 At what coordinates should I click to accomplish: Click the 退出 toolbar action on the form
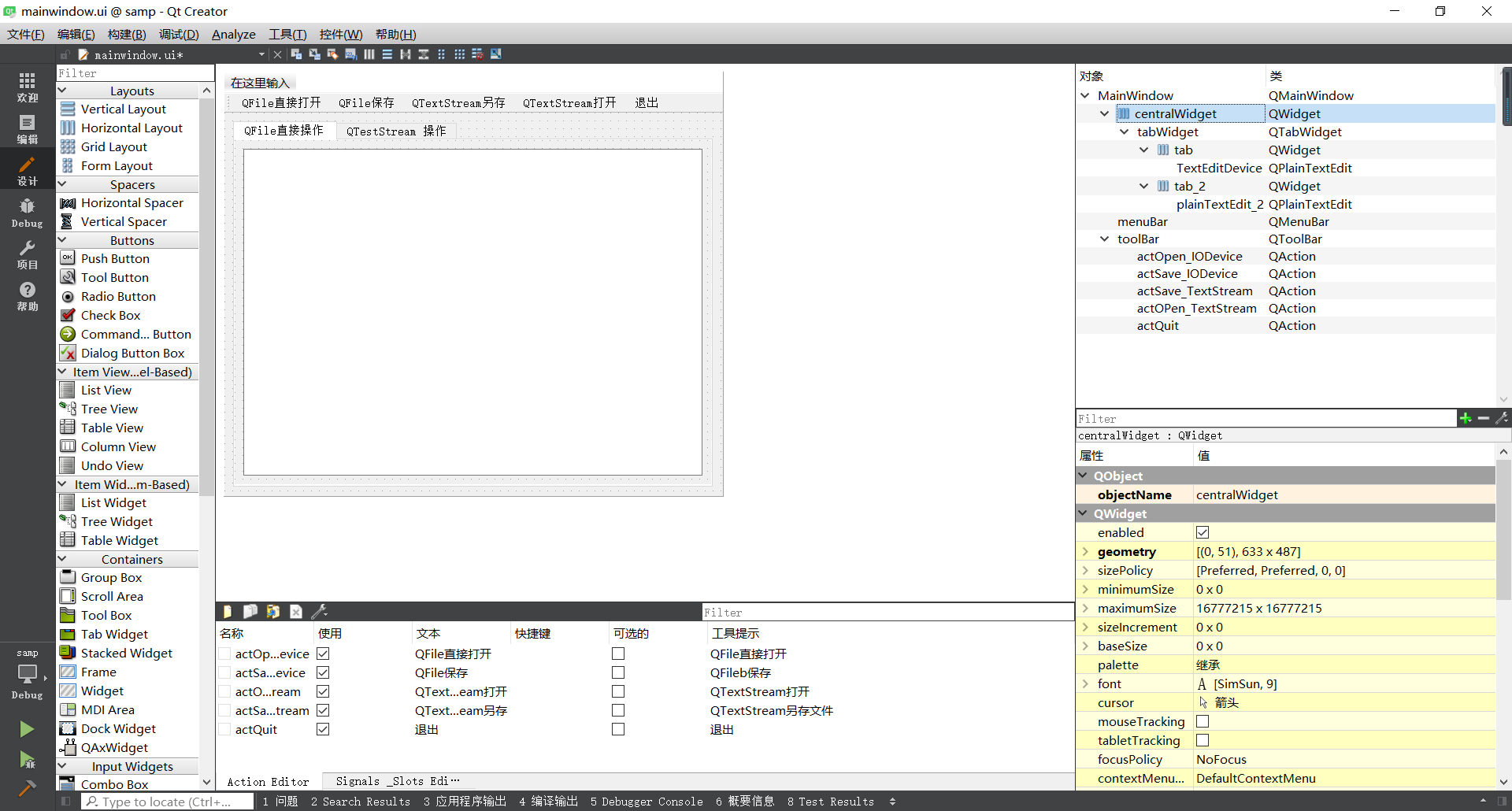tap(647, 103)
